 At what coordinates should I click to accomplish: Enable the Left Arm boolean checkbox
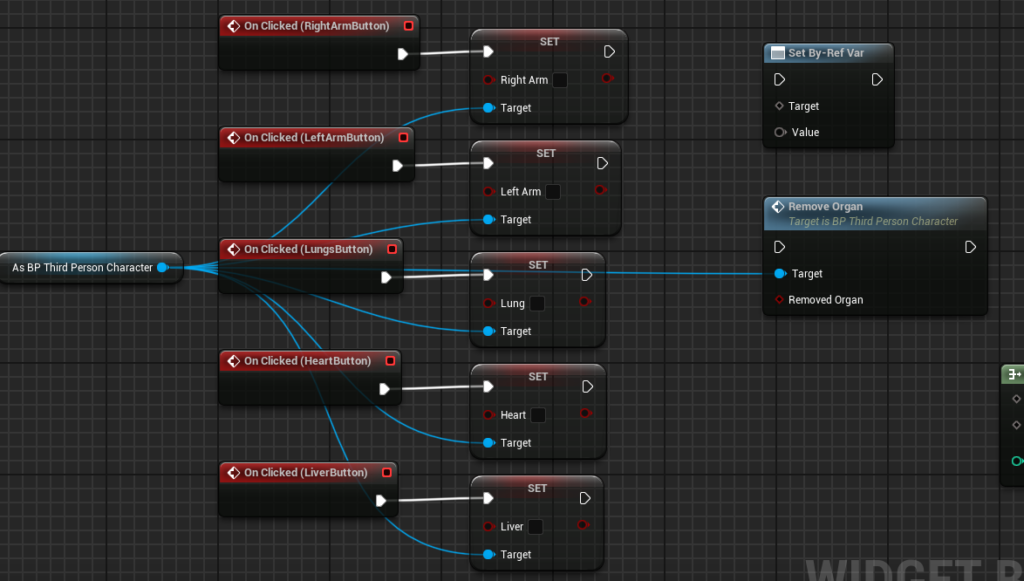[553, 192]
